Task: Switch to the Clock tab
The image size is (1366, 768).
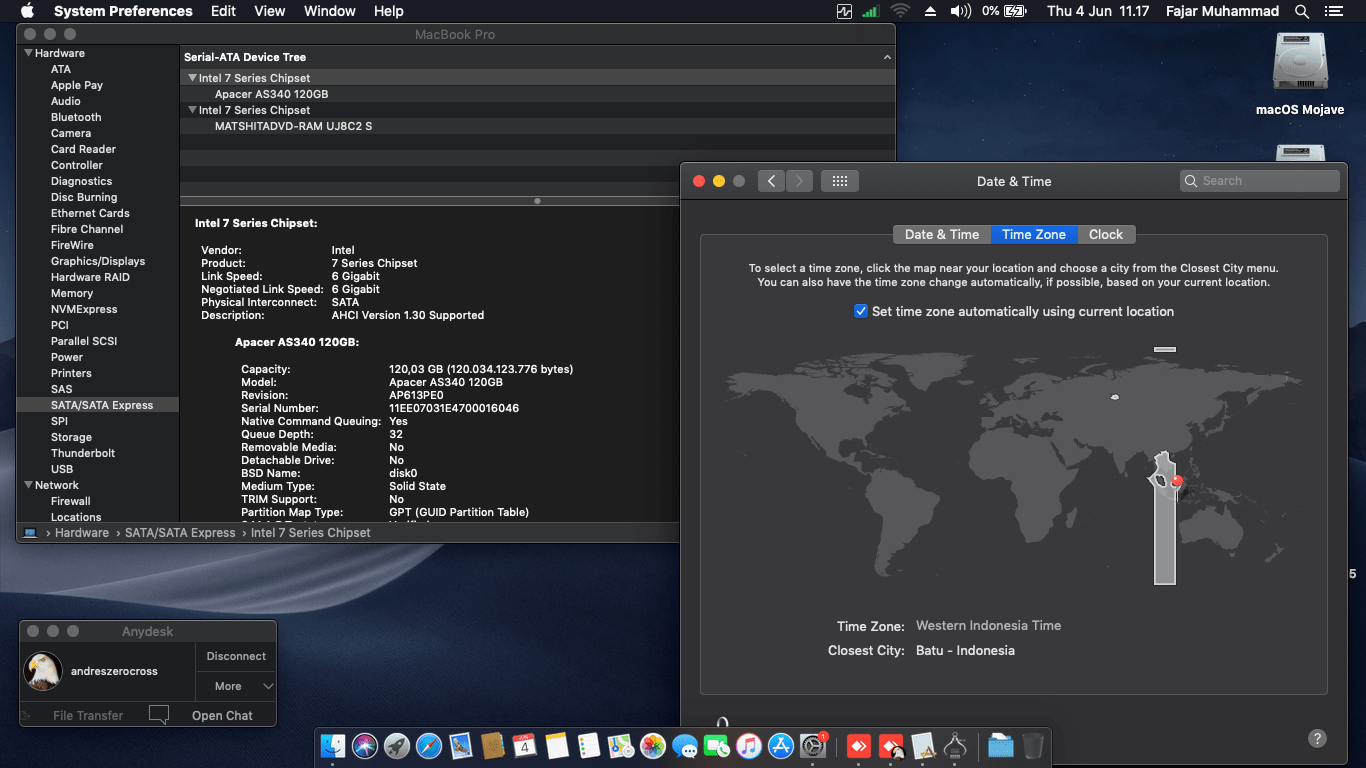Action: point(1106,234)
